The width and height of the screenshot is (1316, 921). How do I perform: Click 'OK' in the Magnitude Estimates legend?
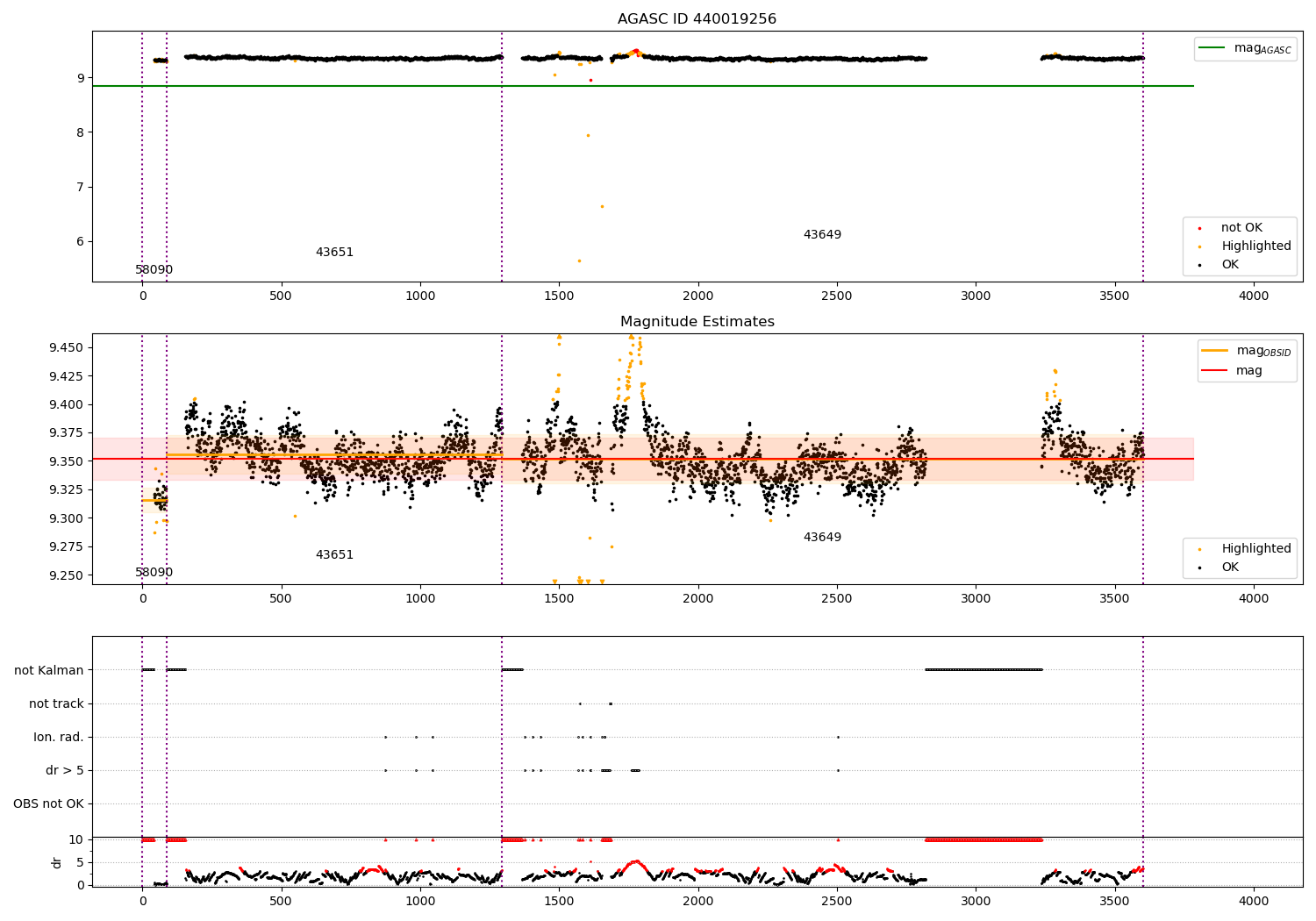pyautogui.click(x=1230, y=568)
